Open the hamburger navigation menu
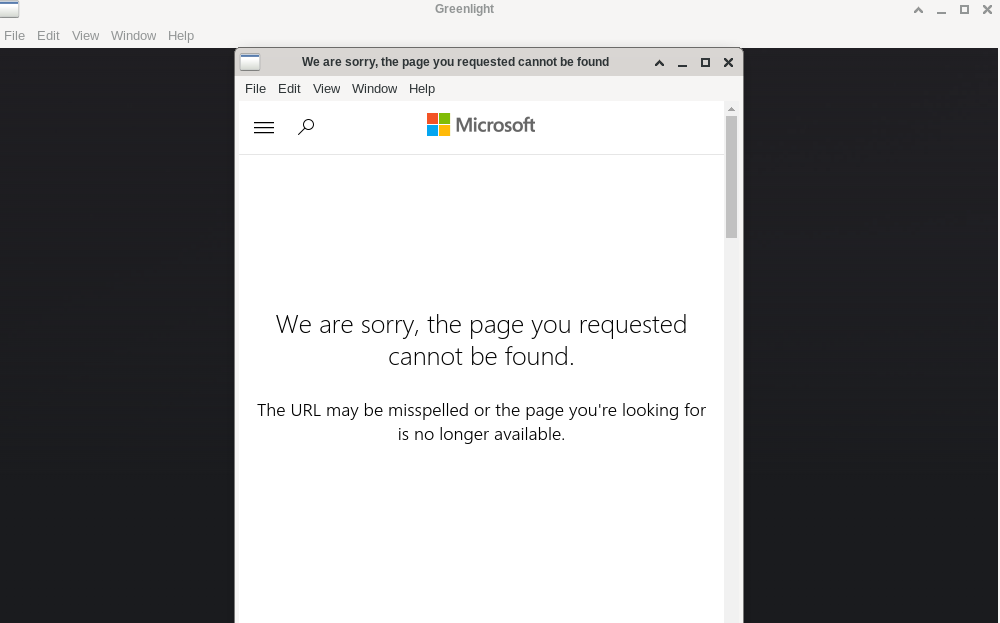 click(x=263, y=127)
